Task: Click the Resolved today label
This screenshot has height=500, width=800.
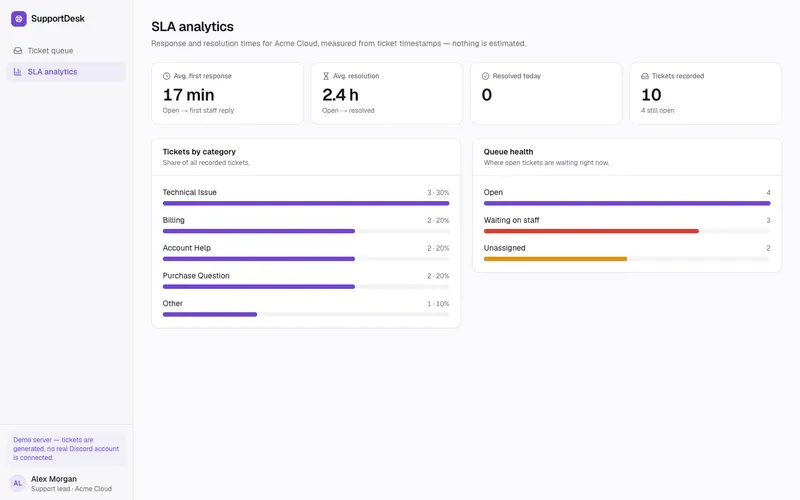Action: coord(516,76)
